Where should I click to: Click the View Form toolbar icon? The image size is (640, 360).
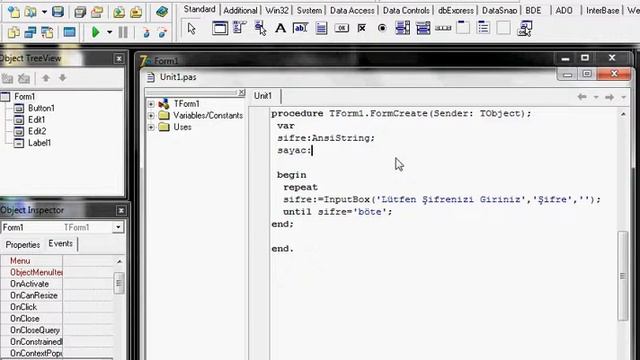pyautogui.click(x=31, y=32)
